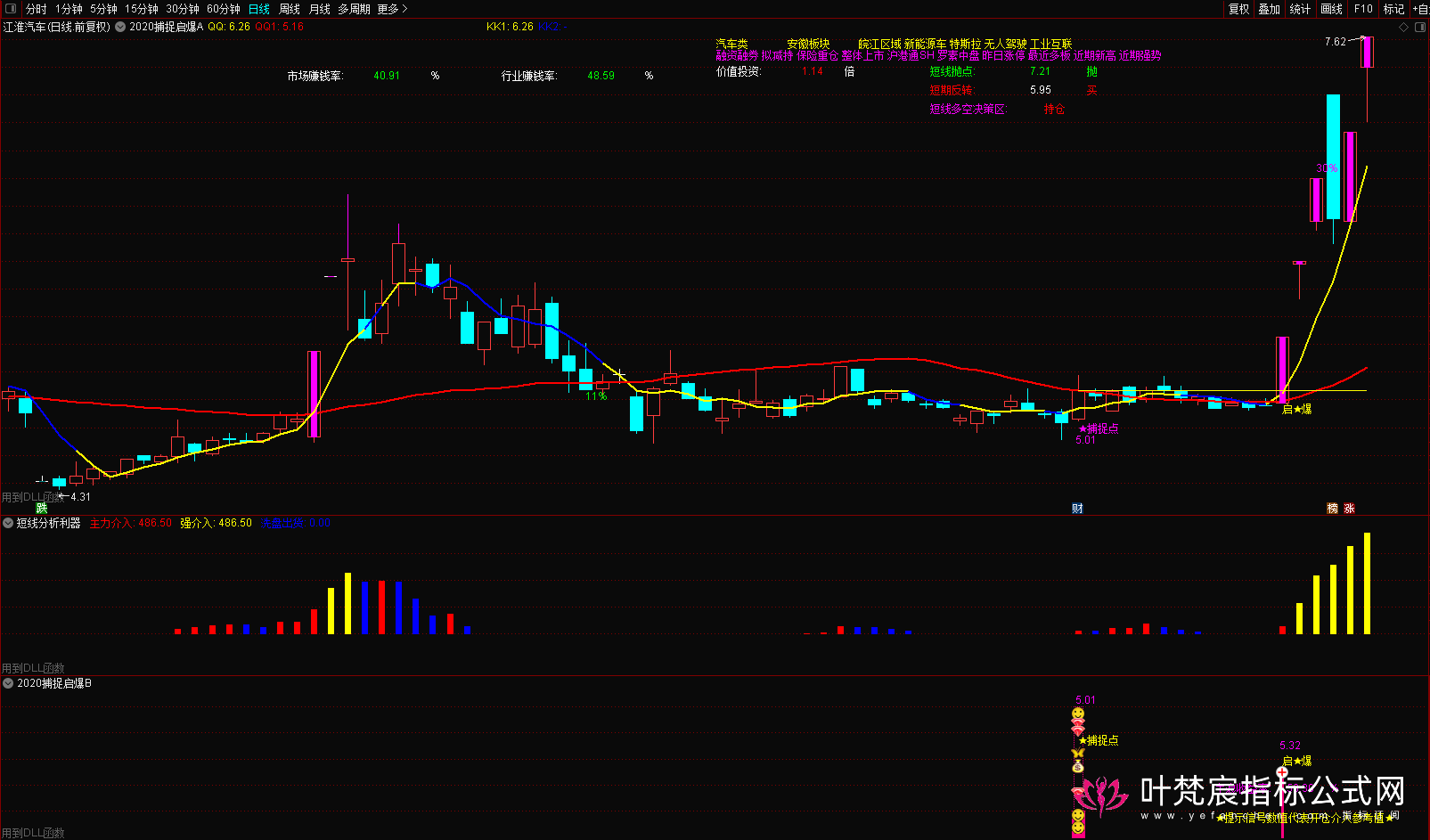Open the 2020捕捉启爆B indicator dropdown arrow
The image size is (1430, 840).
pos(8,683)
